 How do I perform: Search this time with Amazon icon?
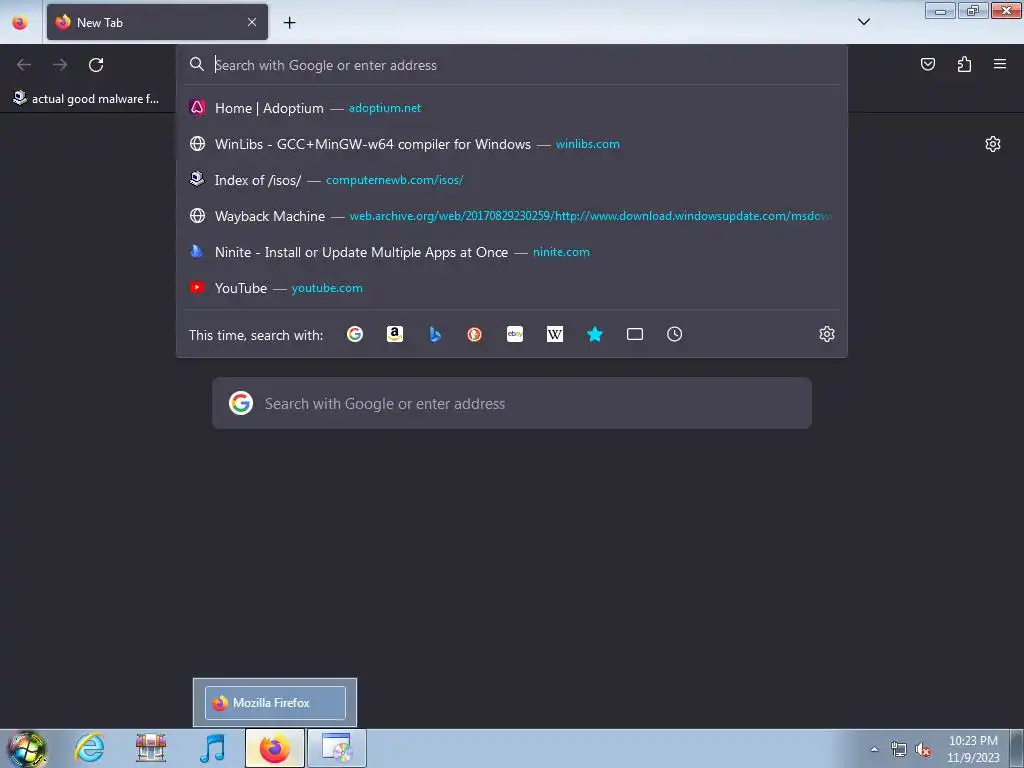[394, 334]
